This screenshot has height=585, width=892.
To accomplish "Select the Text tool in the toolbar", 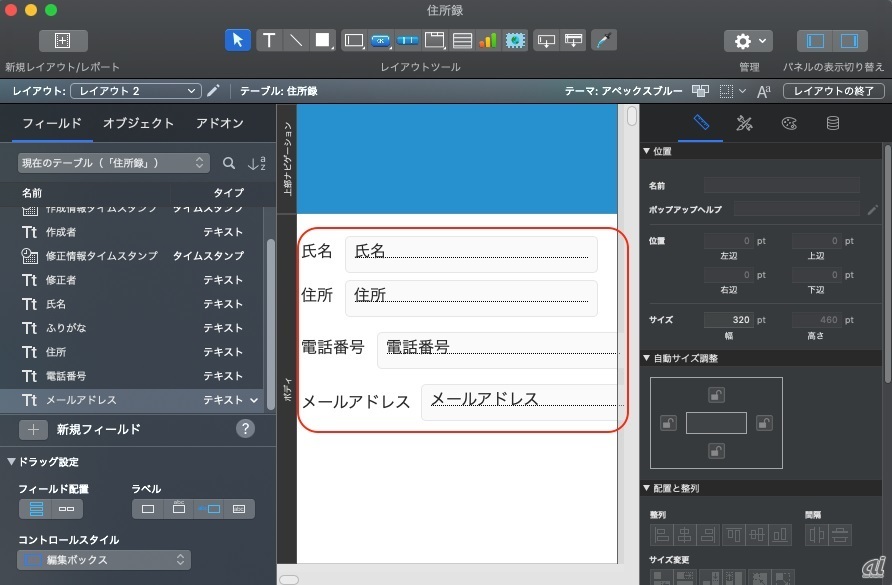I will [x=269, y=41].
